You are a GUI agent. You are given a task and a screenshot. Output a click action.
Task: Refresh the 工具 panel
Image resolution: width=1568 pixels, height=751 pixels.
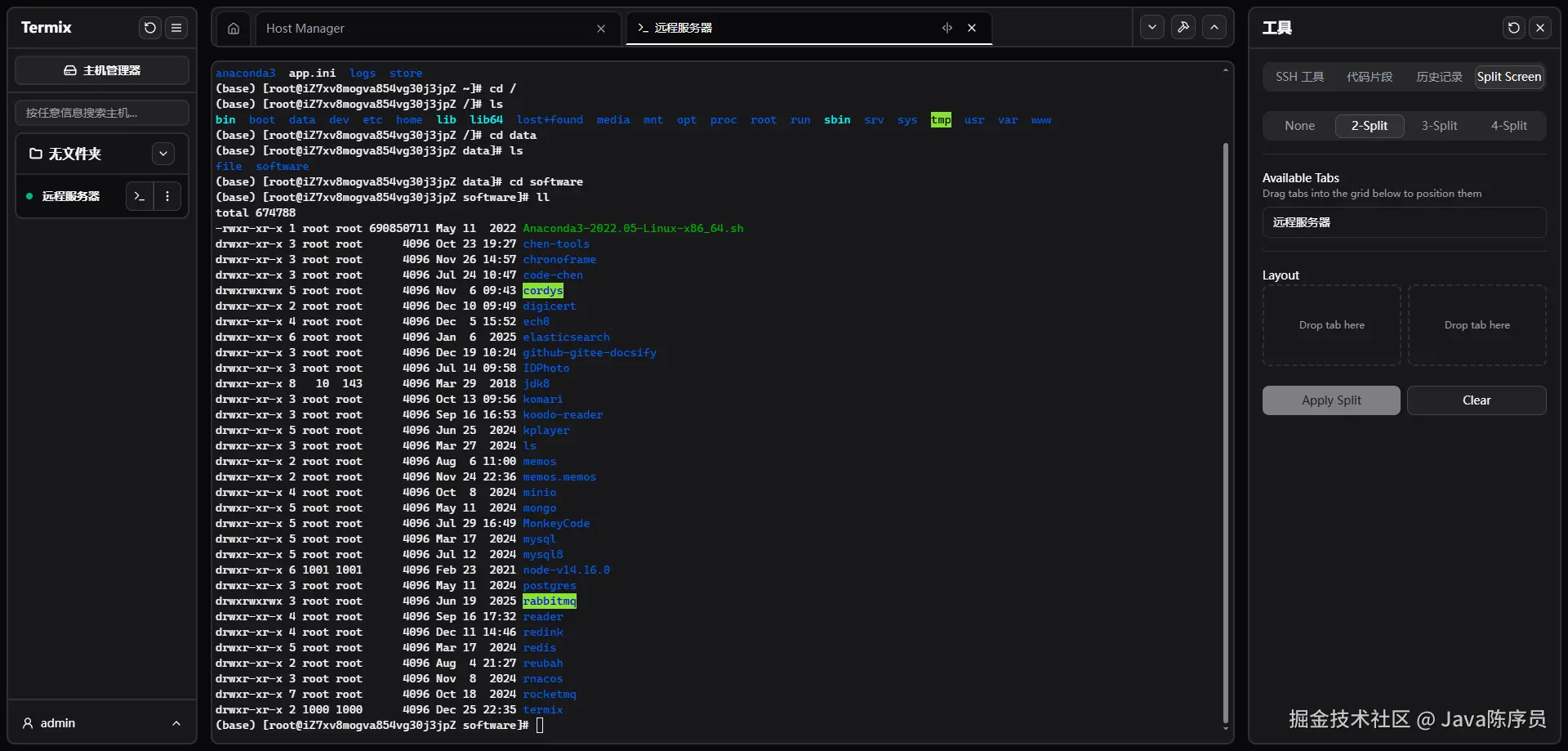click(x=1513, y=28)
